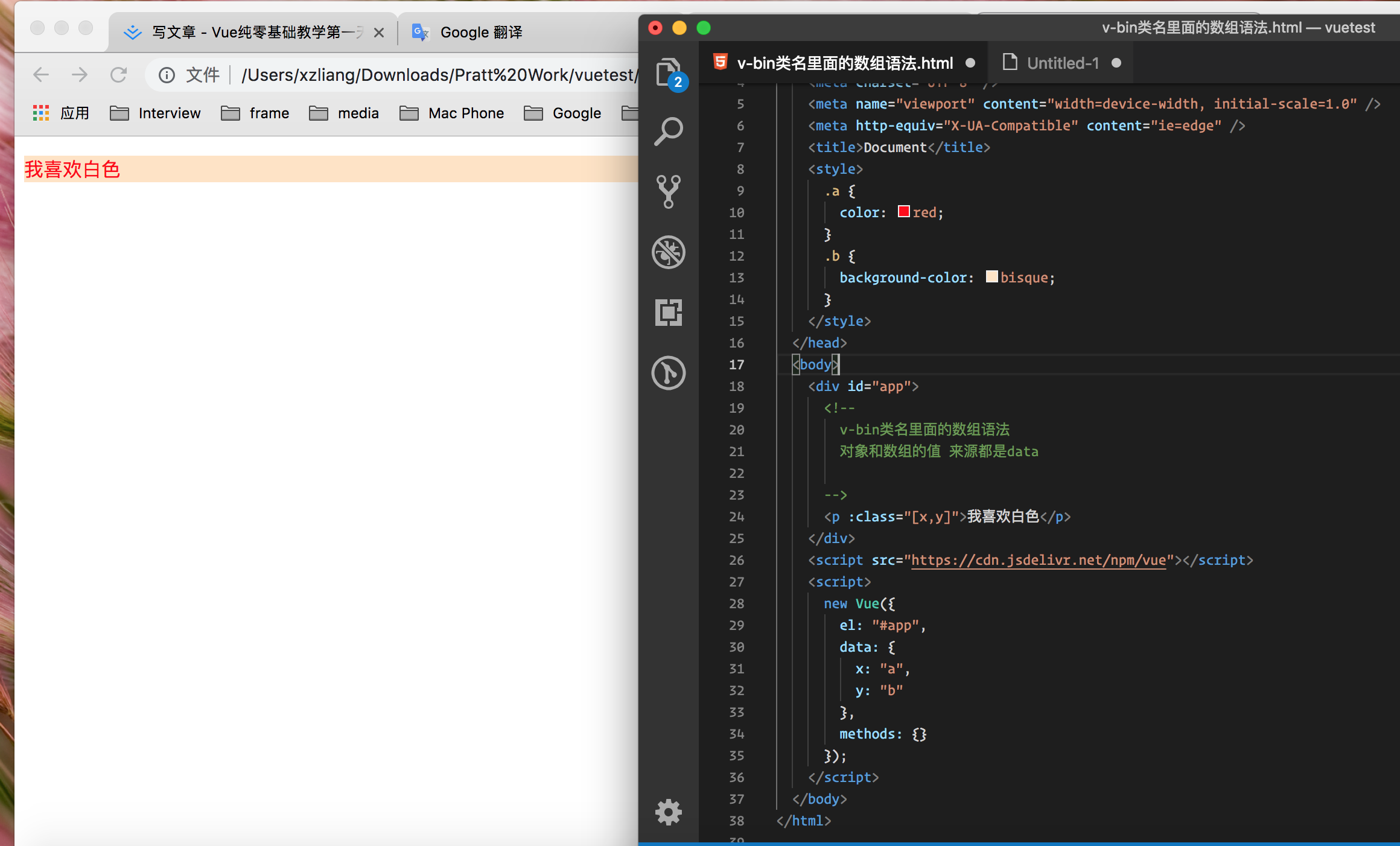Open the Extensions squares icon
This screenshot has width=1400, height=846.
[668, 312]
